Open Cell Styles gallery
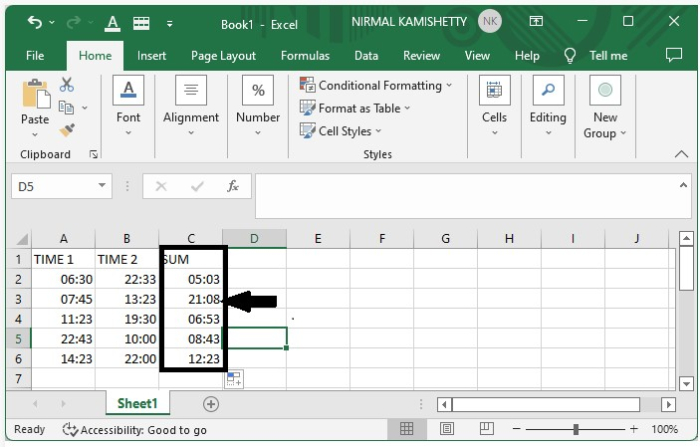This screenshot has width=700, height=447. click(341, 130)
